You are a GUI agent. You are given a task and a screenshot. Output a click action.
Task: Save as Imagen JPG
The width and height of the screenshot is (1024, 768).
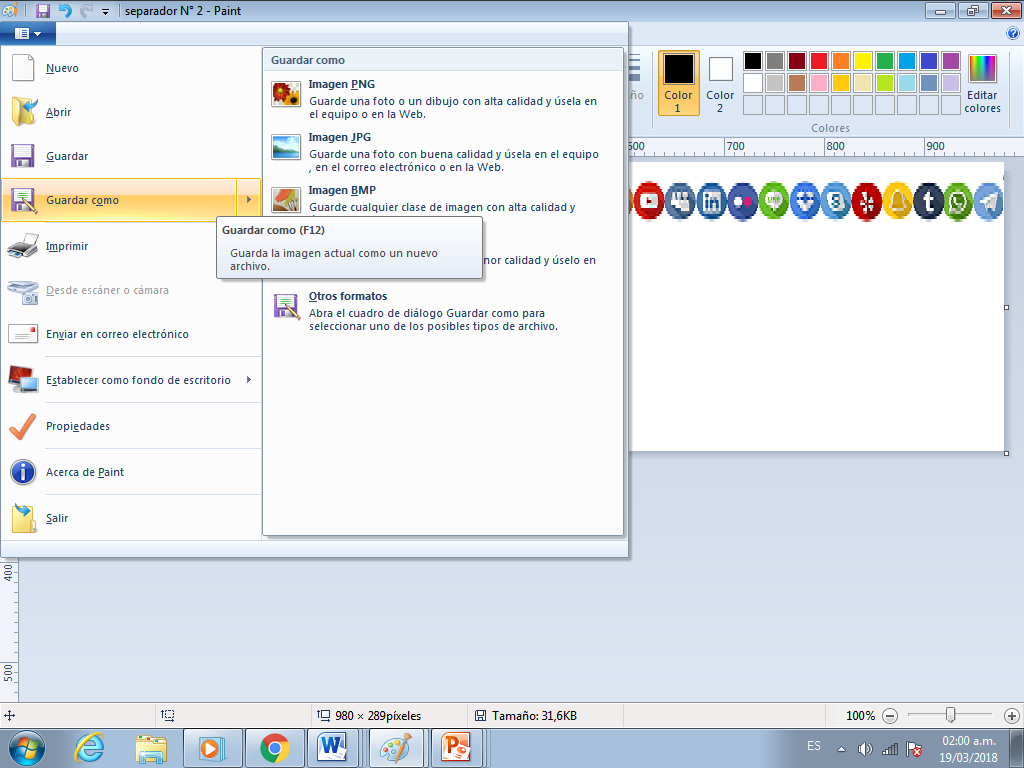(443, 152)
